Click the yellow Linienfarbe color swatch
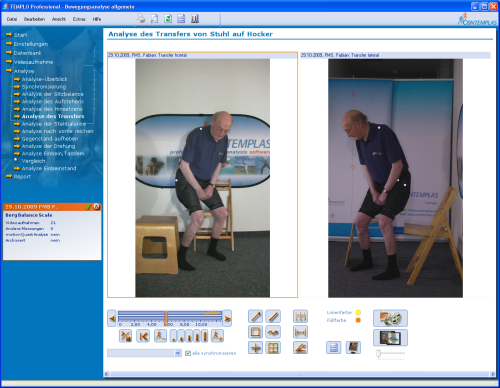 (358, 312)
